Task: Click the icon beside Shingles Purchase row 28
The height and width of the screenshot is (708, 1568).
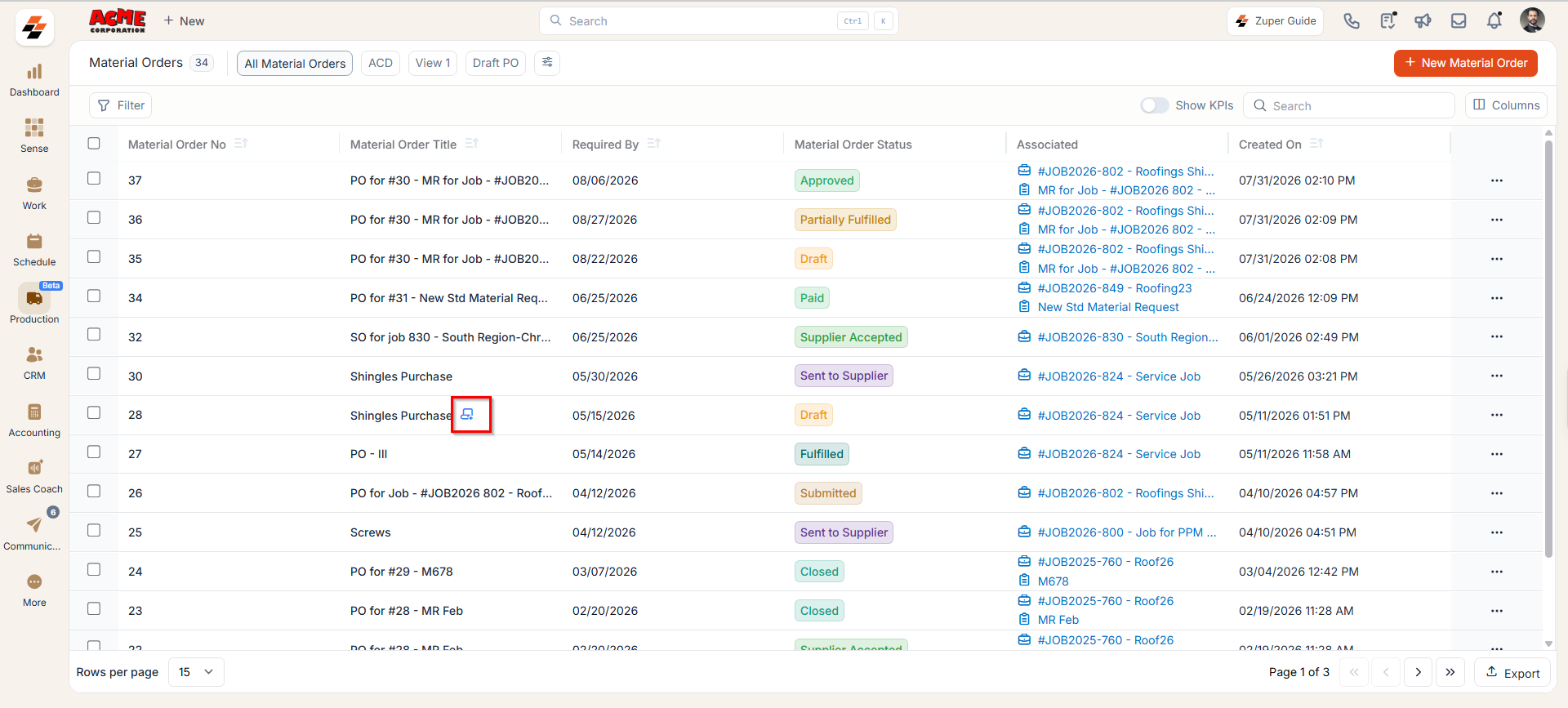Action: point(467,415)
